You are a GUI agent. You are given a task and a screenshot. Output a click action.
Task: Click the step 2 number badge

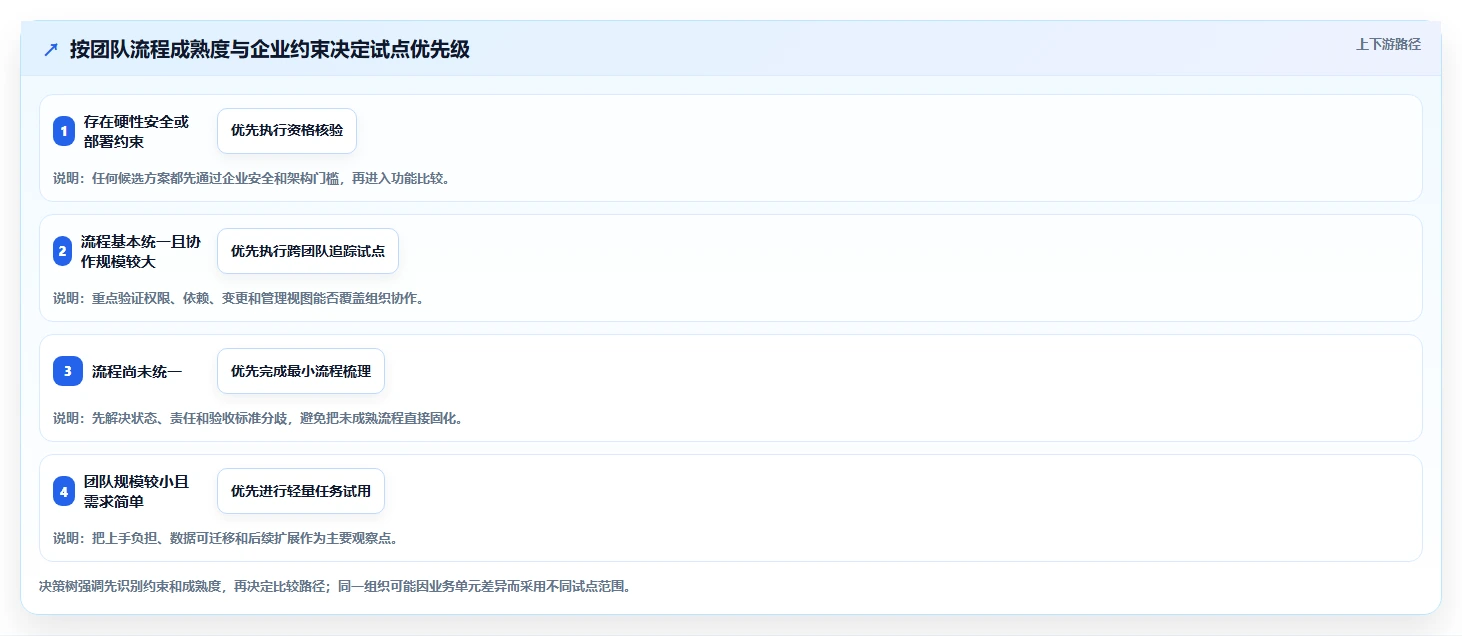click(63, 251)
